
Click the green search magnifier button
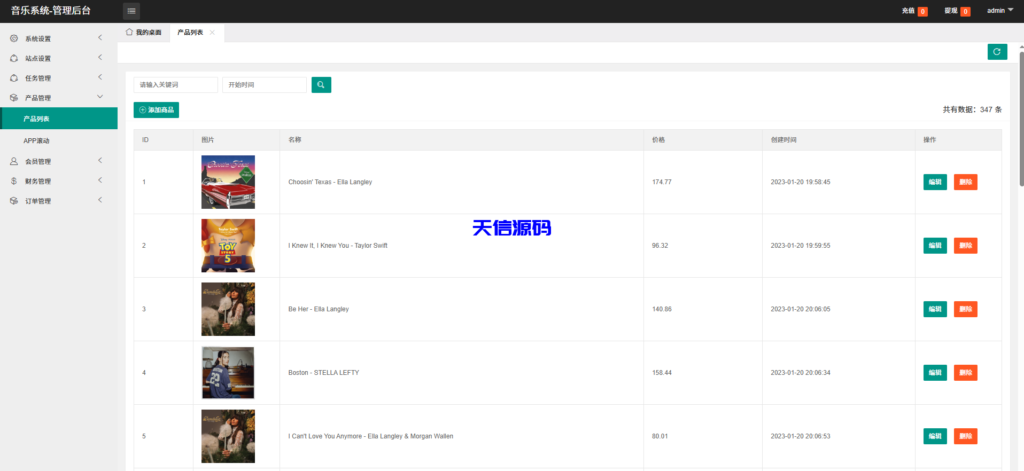click(x=321, y=85)
